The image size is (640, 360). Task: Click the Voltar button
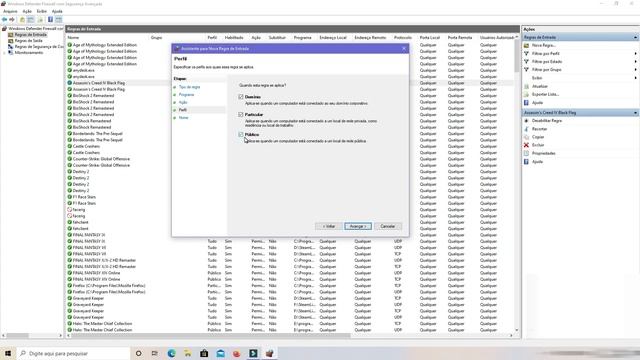click(x=329, y=226)
